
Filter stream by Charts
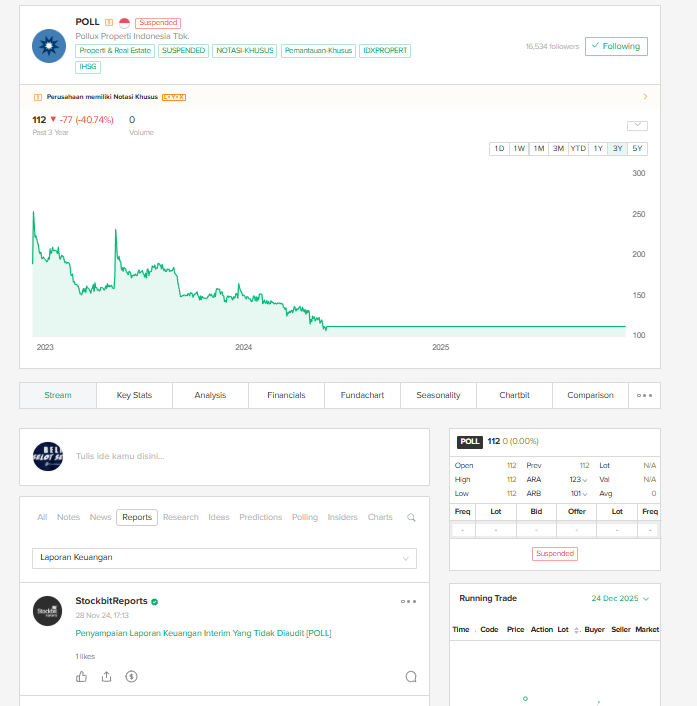click(x=380, y=517)
